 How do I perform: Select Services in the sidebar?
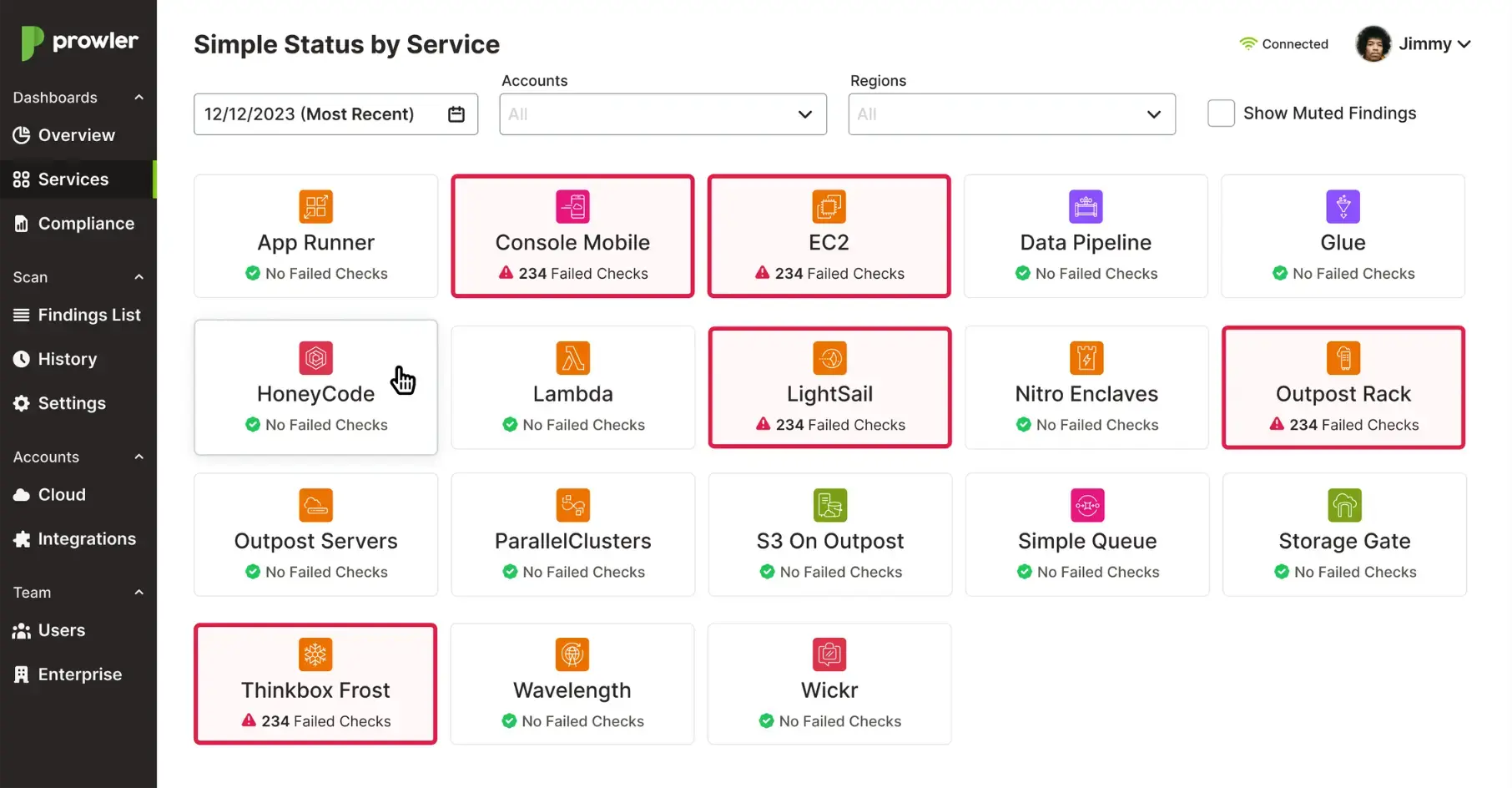pos(78,179)
